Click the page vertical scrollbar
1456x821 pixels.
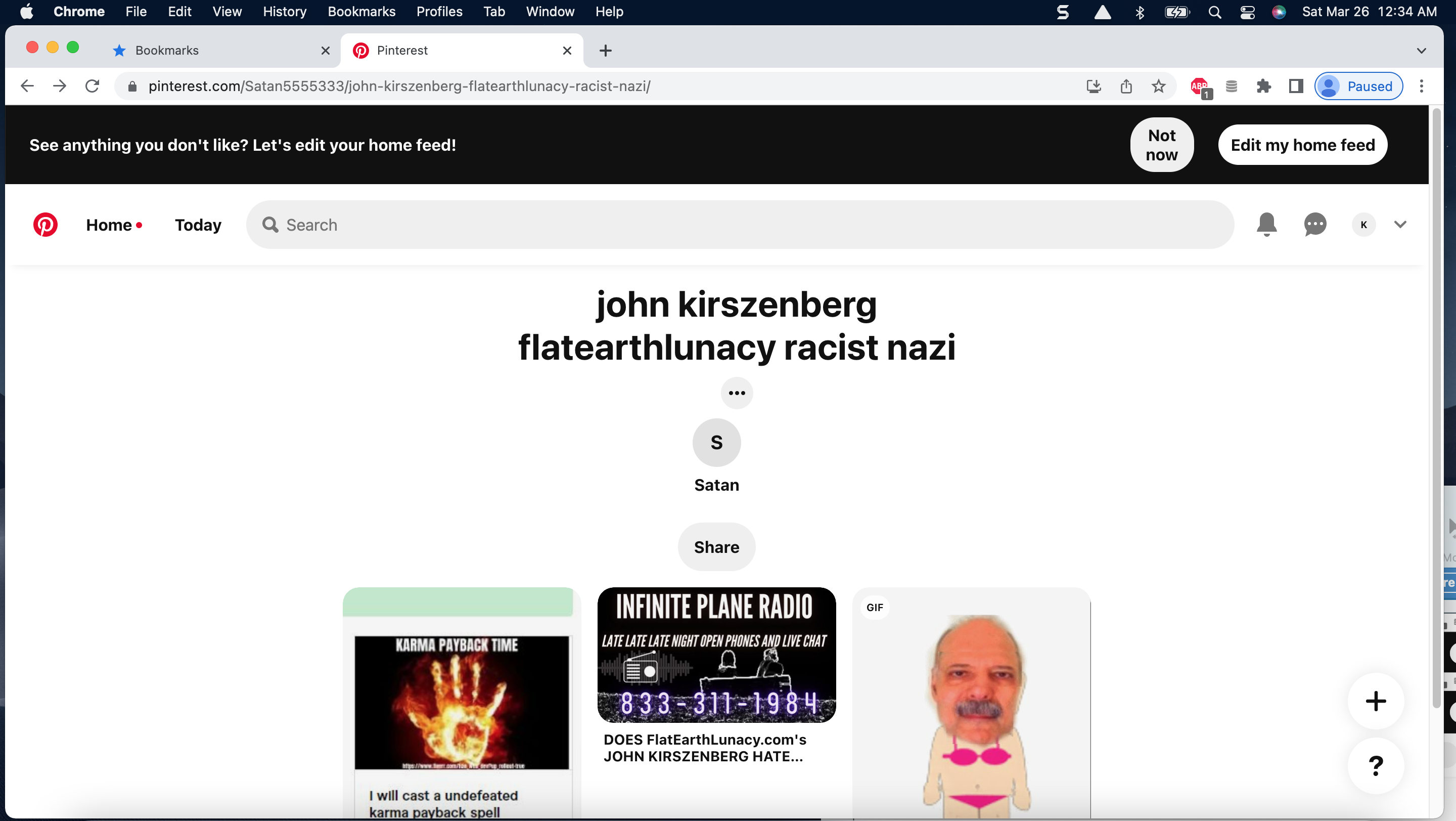pos(1436,407)
